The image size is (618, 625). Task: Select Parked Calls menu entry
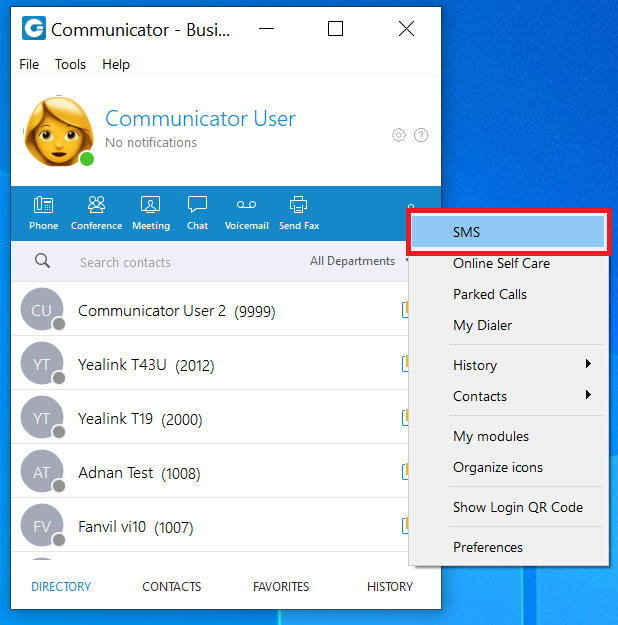click(508, 294)
